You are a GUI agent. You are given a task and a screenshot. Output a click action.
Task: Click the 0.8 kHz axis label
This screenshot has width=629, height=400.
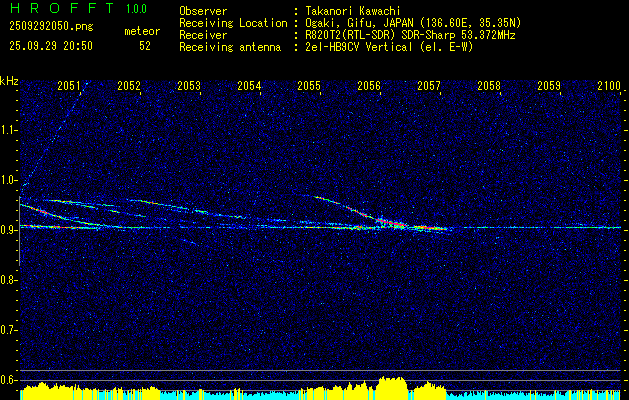pyautogui.click(x=9, y=280)
